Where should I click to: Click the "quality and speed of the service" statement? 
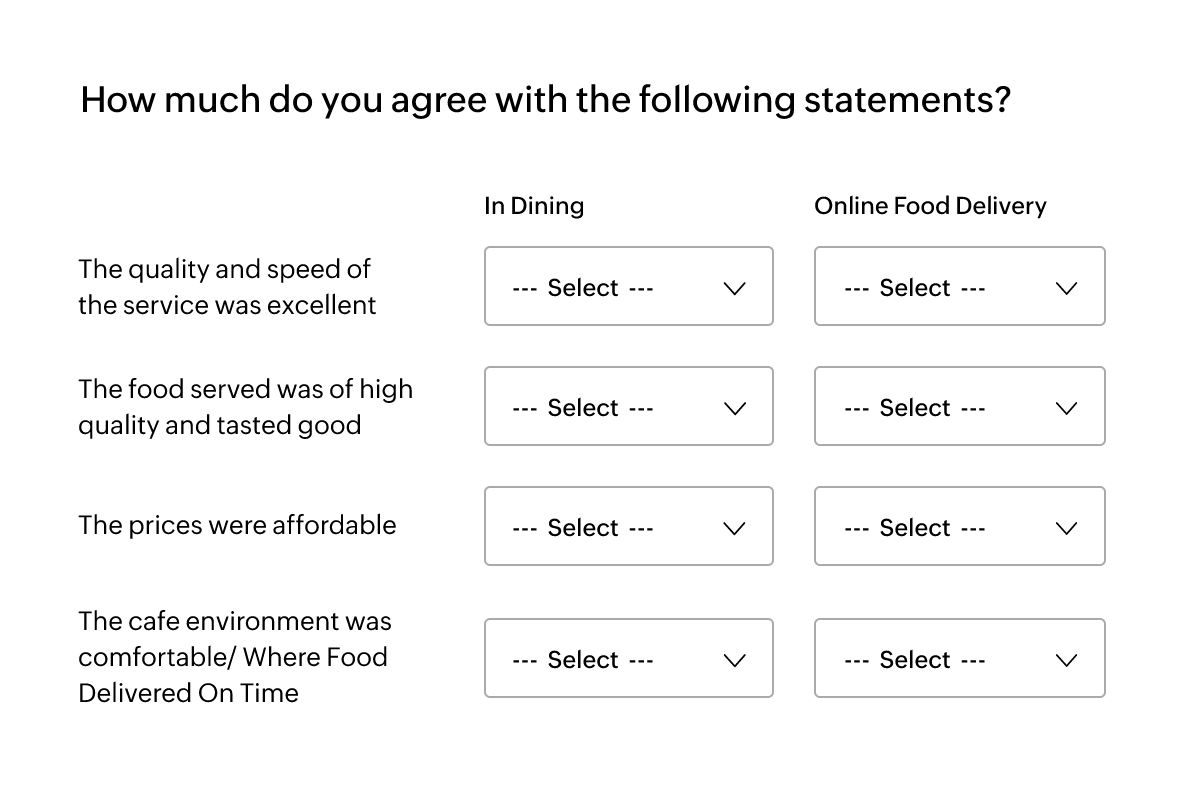(227, 287)
